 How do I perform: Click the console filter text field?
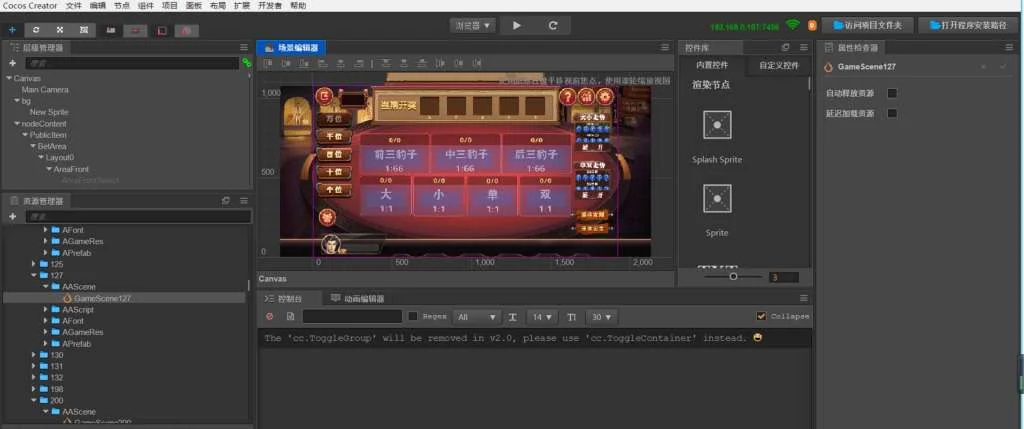pyautogui.click(x=352, y=317)
